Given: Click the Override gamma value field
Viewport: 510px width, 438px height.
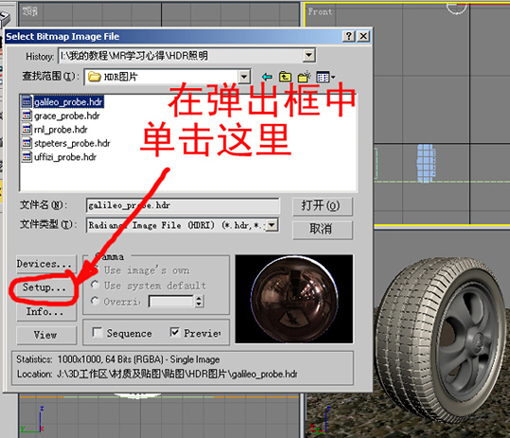Looking at the screenshot, I should click(x=171, y=302).
